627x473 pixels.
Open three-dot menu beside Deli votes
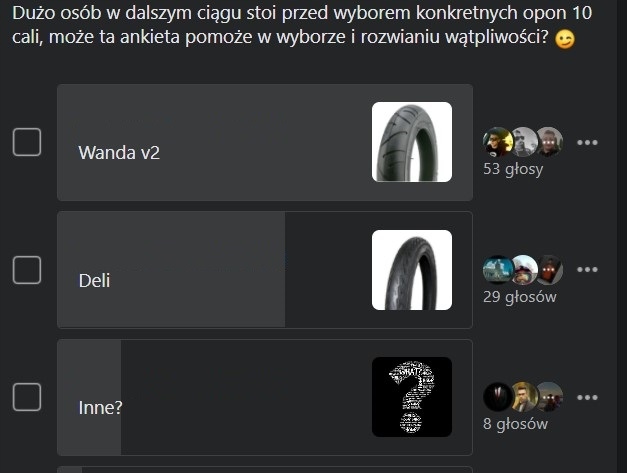pyautogui.click(x=587, y=269)
